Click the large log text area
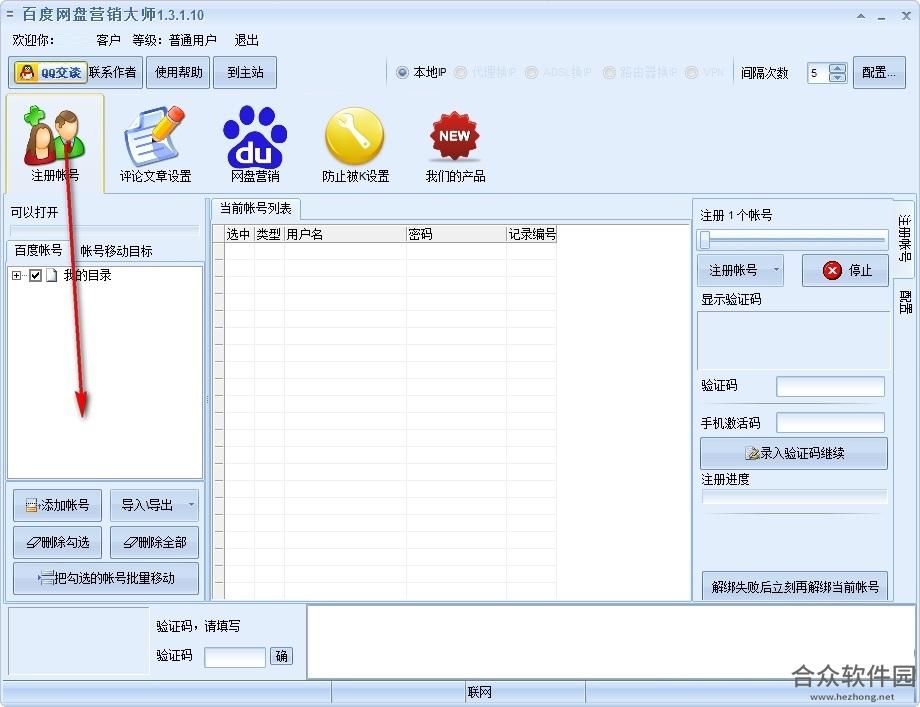Viewport: 920px width, 707px height. pos(610,641)
